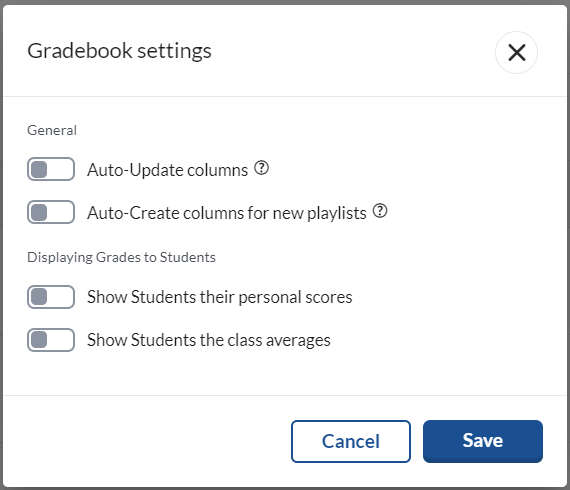
Task: Click the gray knob of the personal scores switch
Action: tap(39, 297)
